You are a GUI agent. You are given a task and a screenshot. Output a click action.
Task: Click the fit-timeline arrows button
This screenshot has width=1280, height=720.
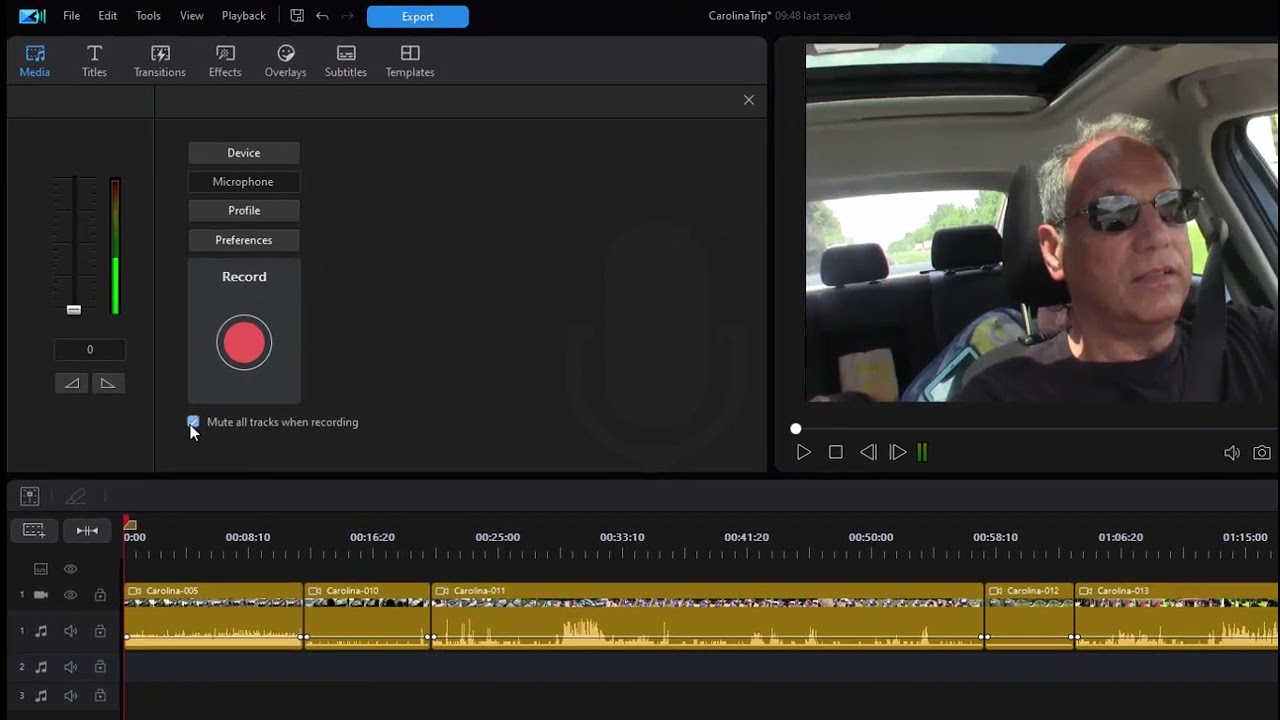click(x=87, y=530)
